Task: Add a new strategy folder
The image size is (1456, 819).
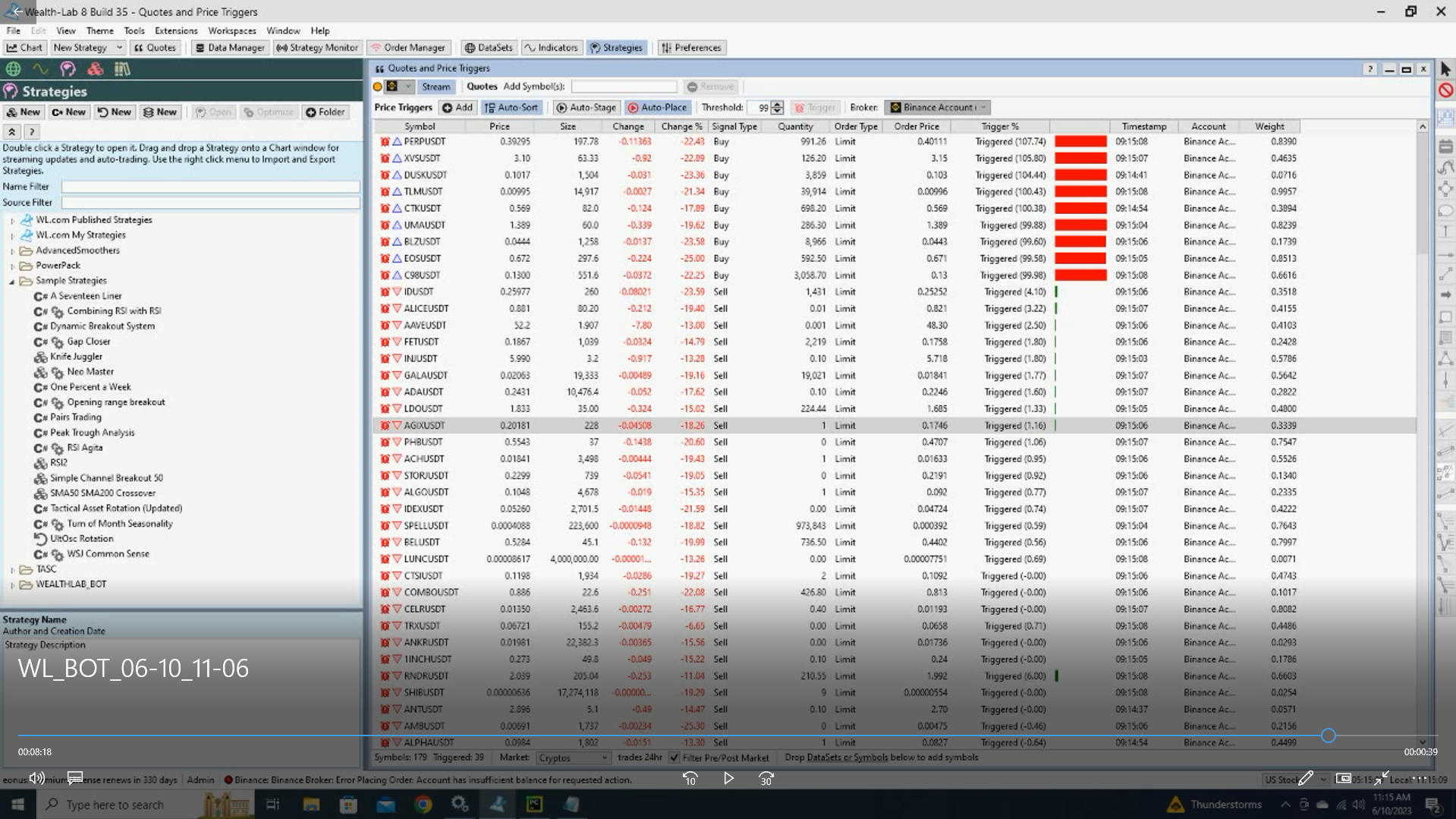Action: coord(325,112)
